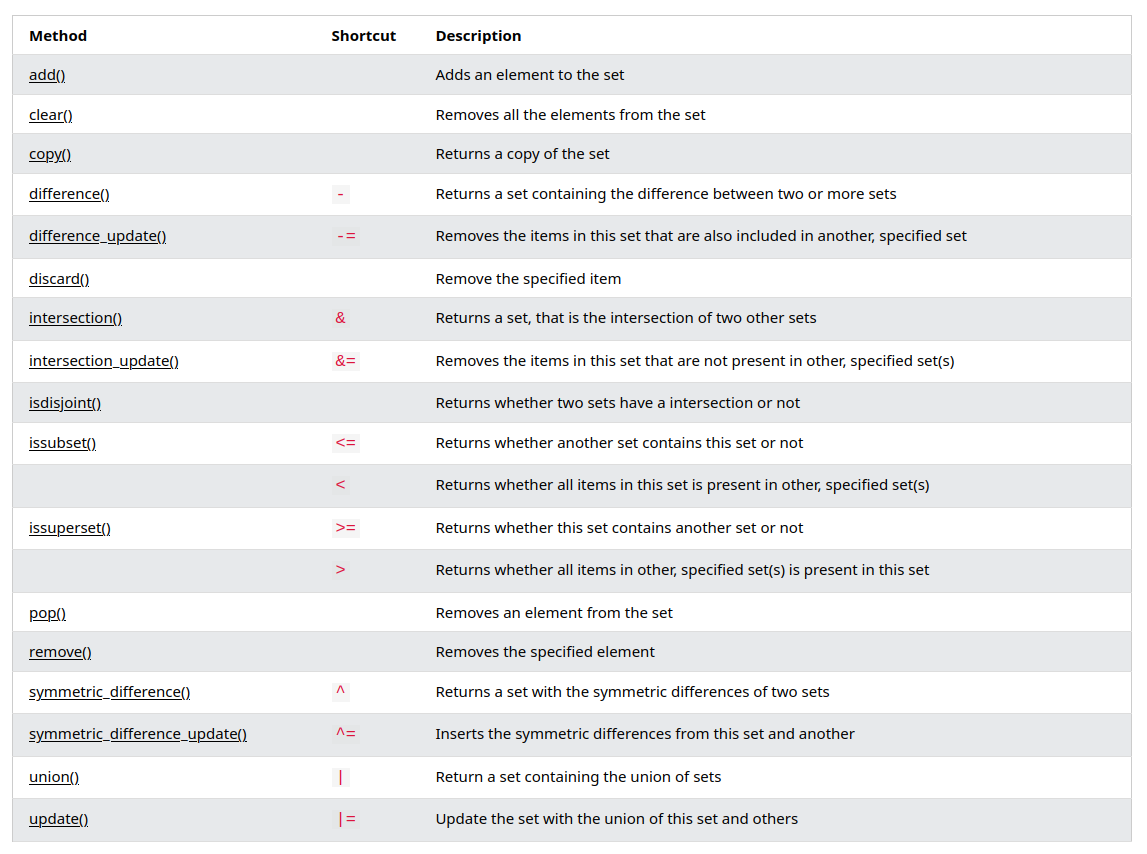Click the symmetric_difference() link
Screen dimensions: 1147x854
[x=109, y=692]
